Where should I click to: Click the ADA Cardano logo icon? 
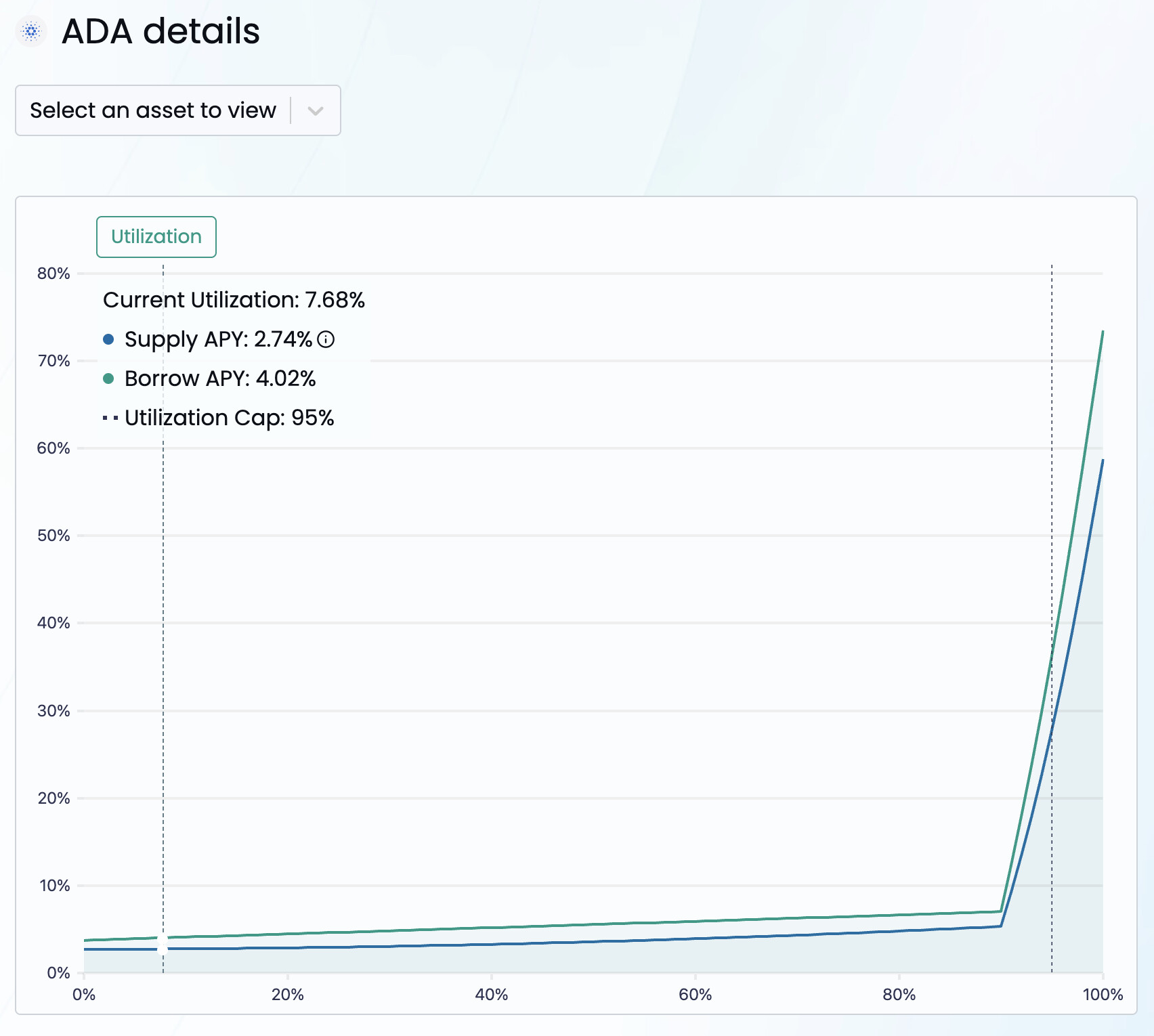31,31
